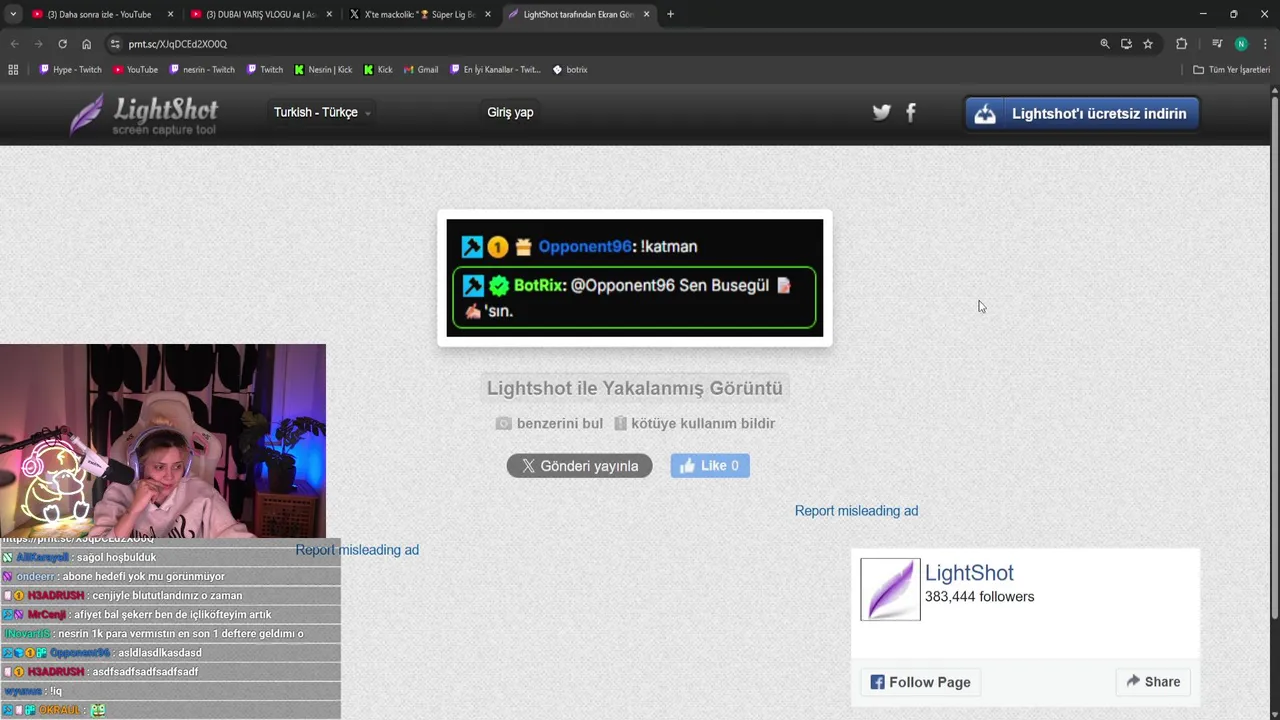Select the LightShot tarafından Ekran tab

click(579, 14)
